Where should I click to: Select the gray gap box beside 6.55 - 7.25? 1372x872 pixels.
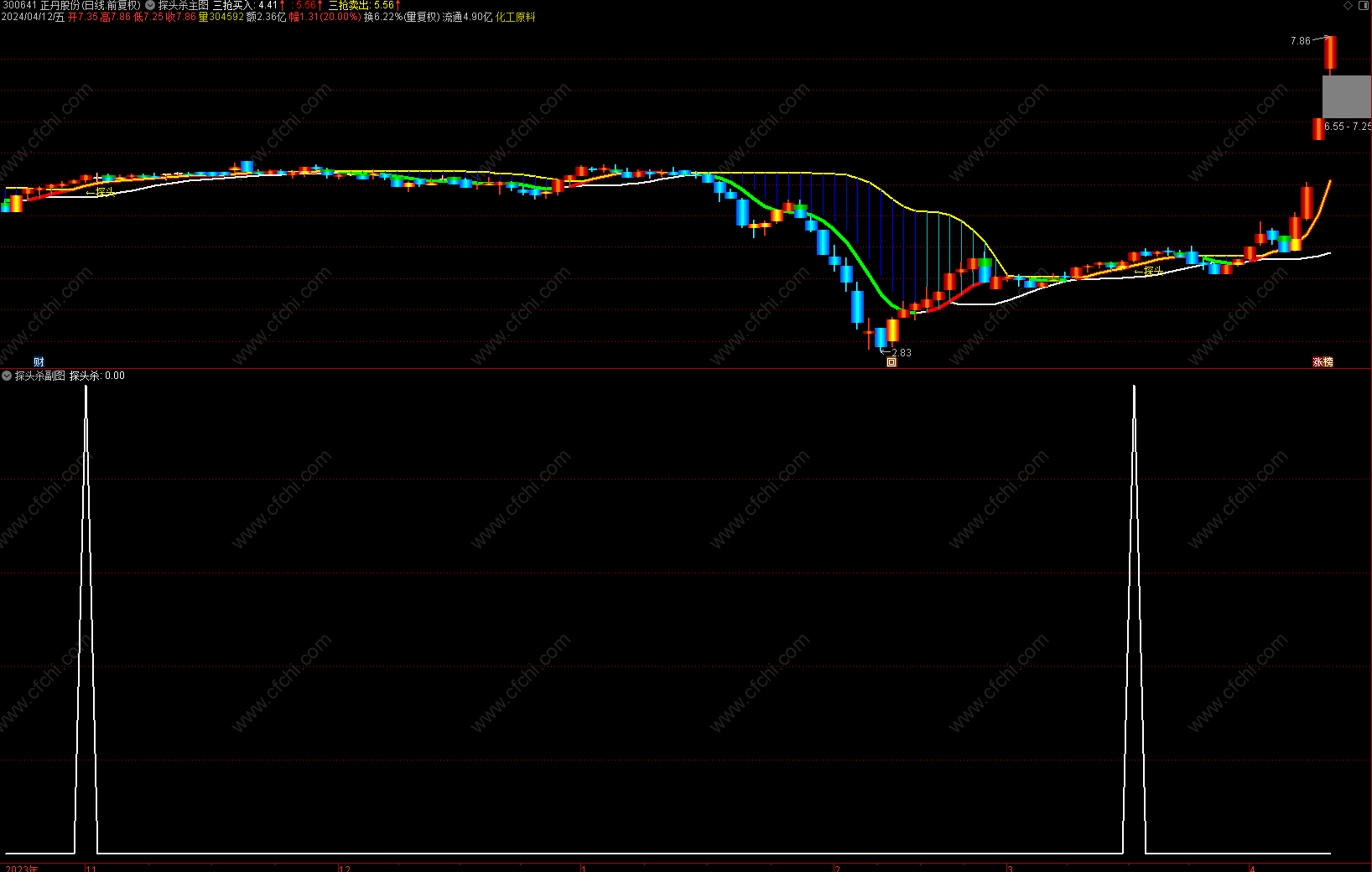click(x=1347, y=96)
